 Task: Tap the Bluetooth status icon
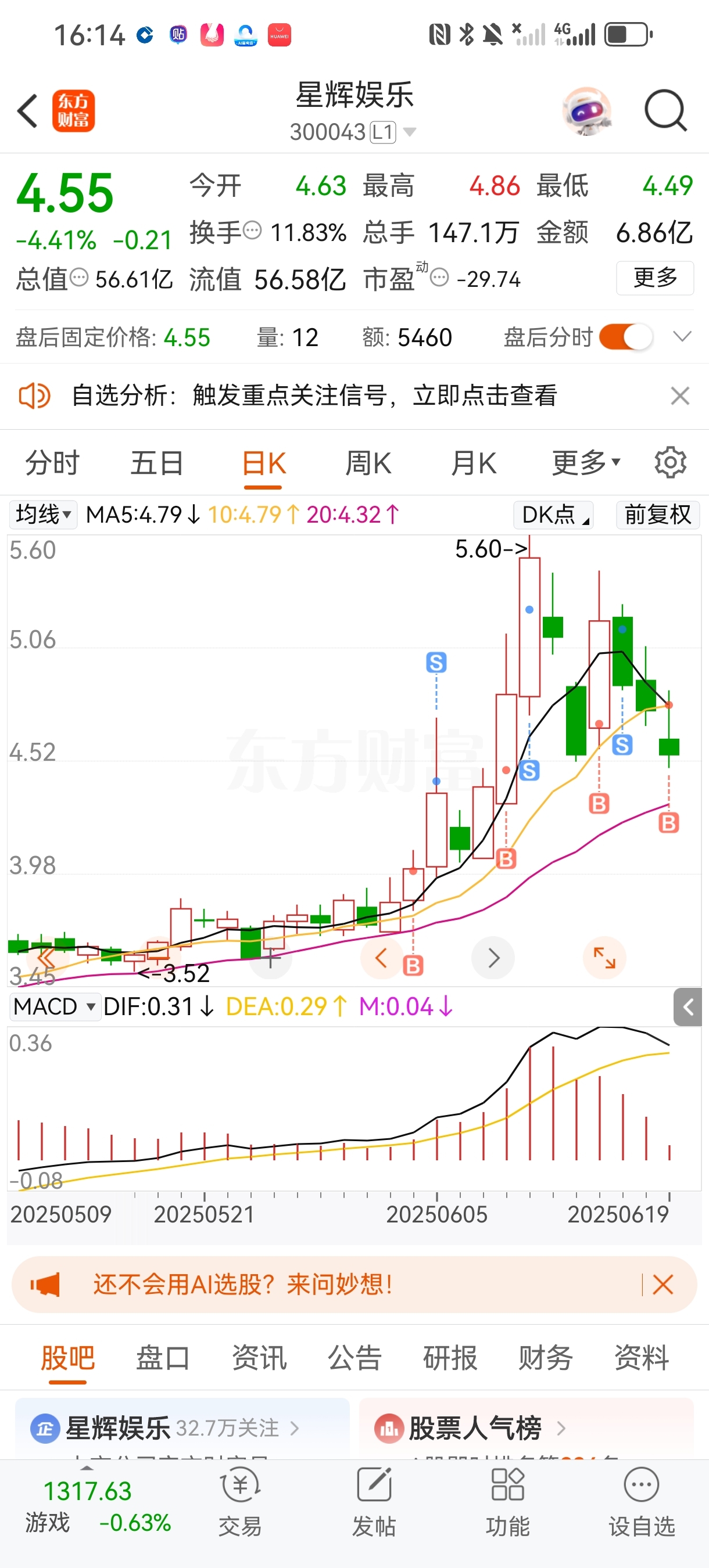pos(467,35)
